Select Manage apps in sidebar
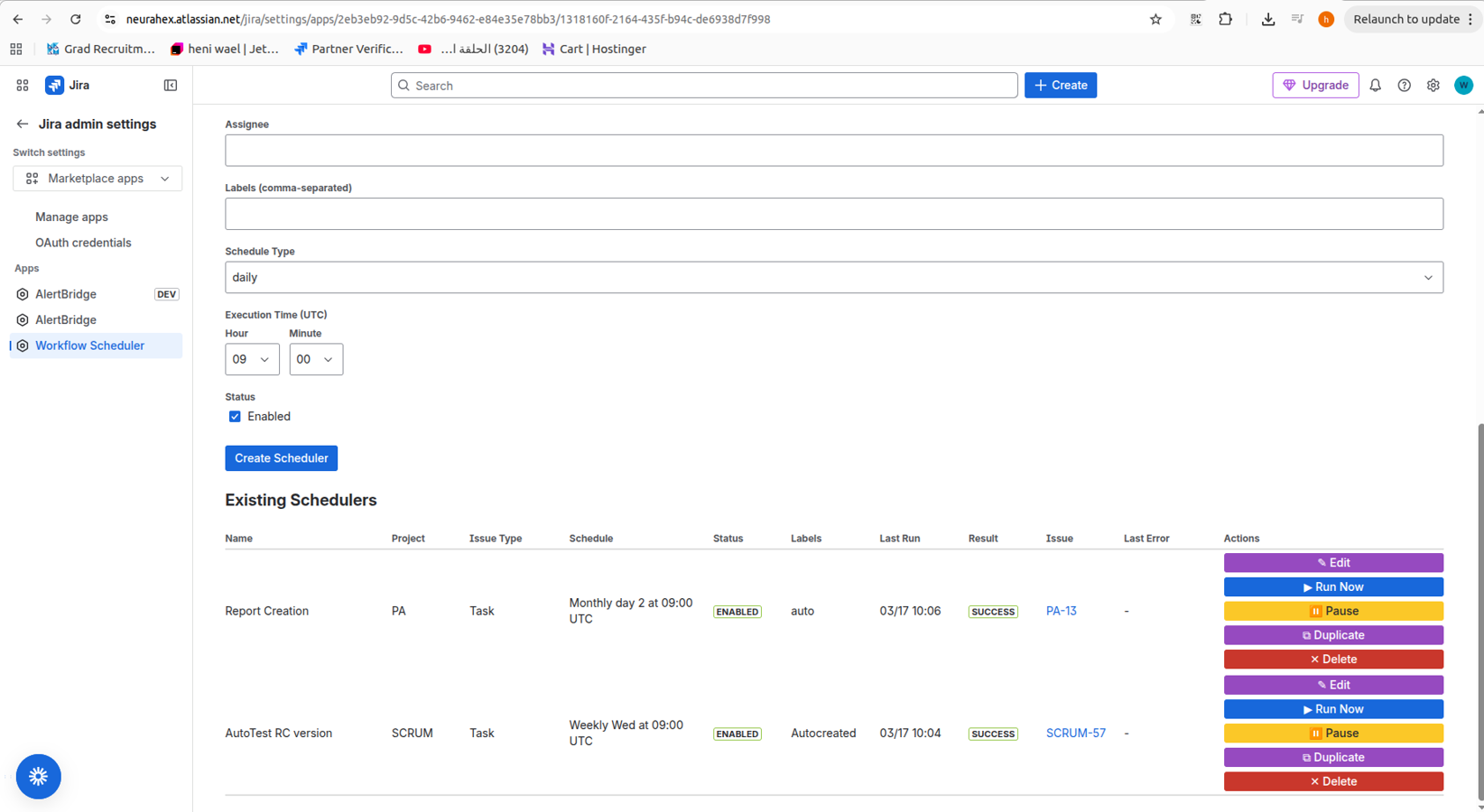Screen dimensions: 1484x812 click(71, 217)
